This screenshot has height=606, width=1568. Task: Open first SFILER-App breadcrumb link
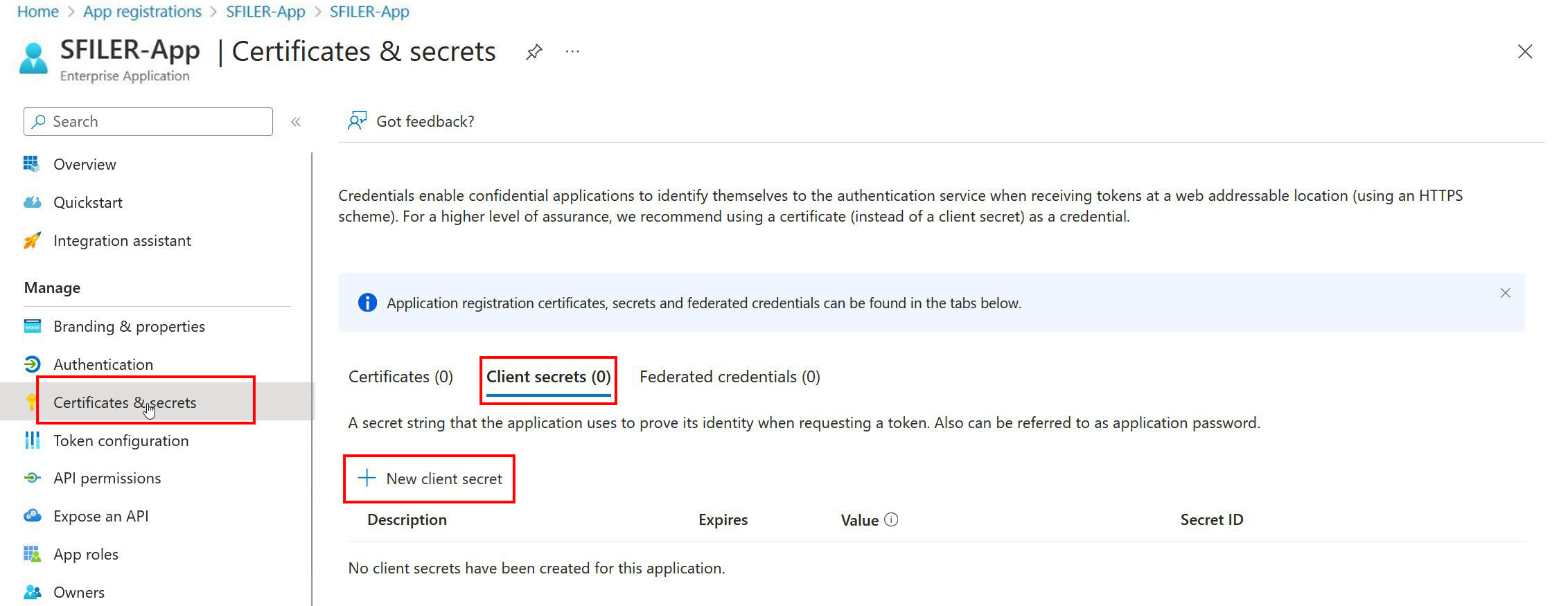coord(265,12)
